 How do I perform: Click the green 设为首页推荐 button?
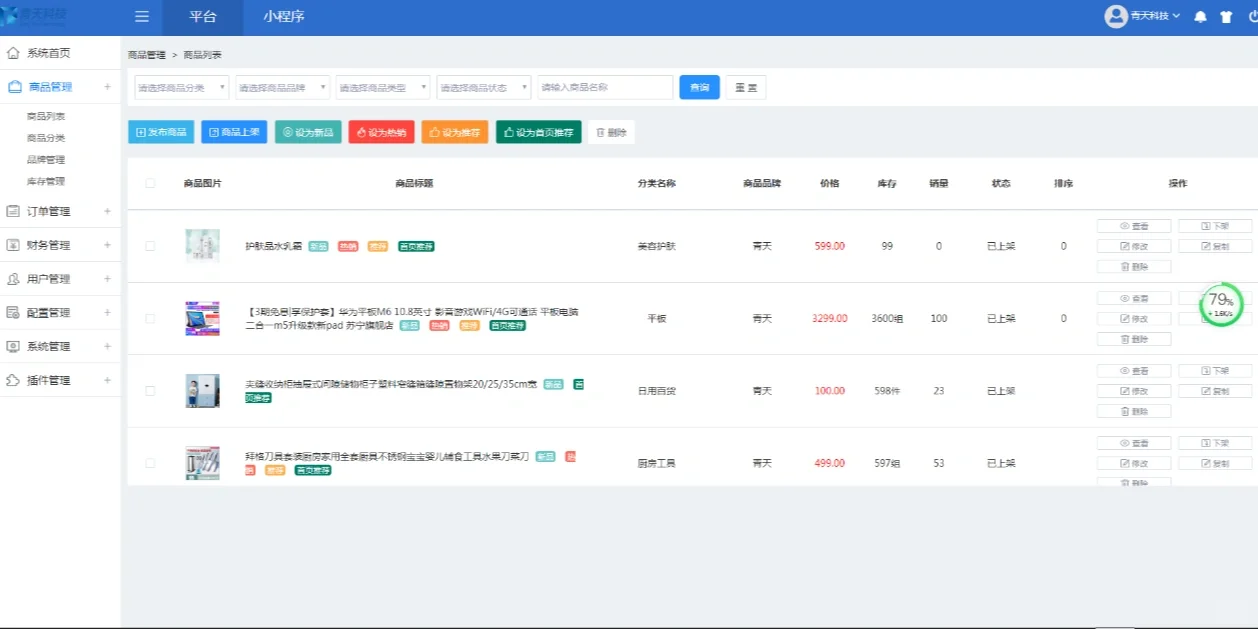click(538, 132)
